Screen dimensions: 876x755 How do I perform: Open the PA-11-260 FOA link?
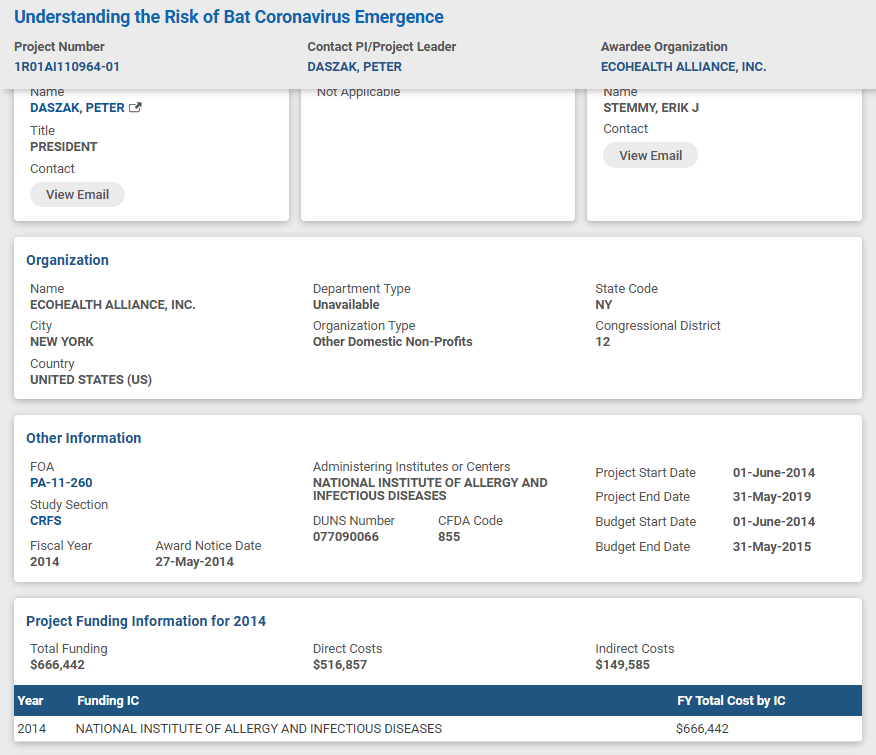tap(61, 483)
